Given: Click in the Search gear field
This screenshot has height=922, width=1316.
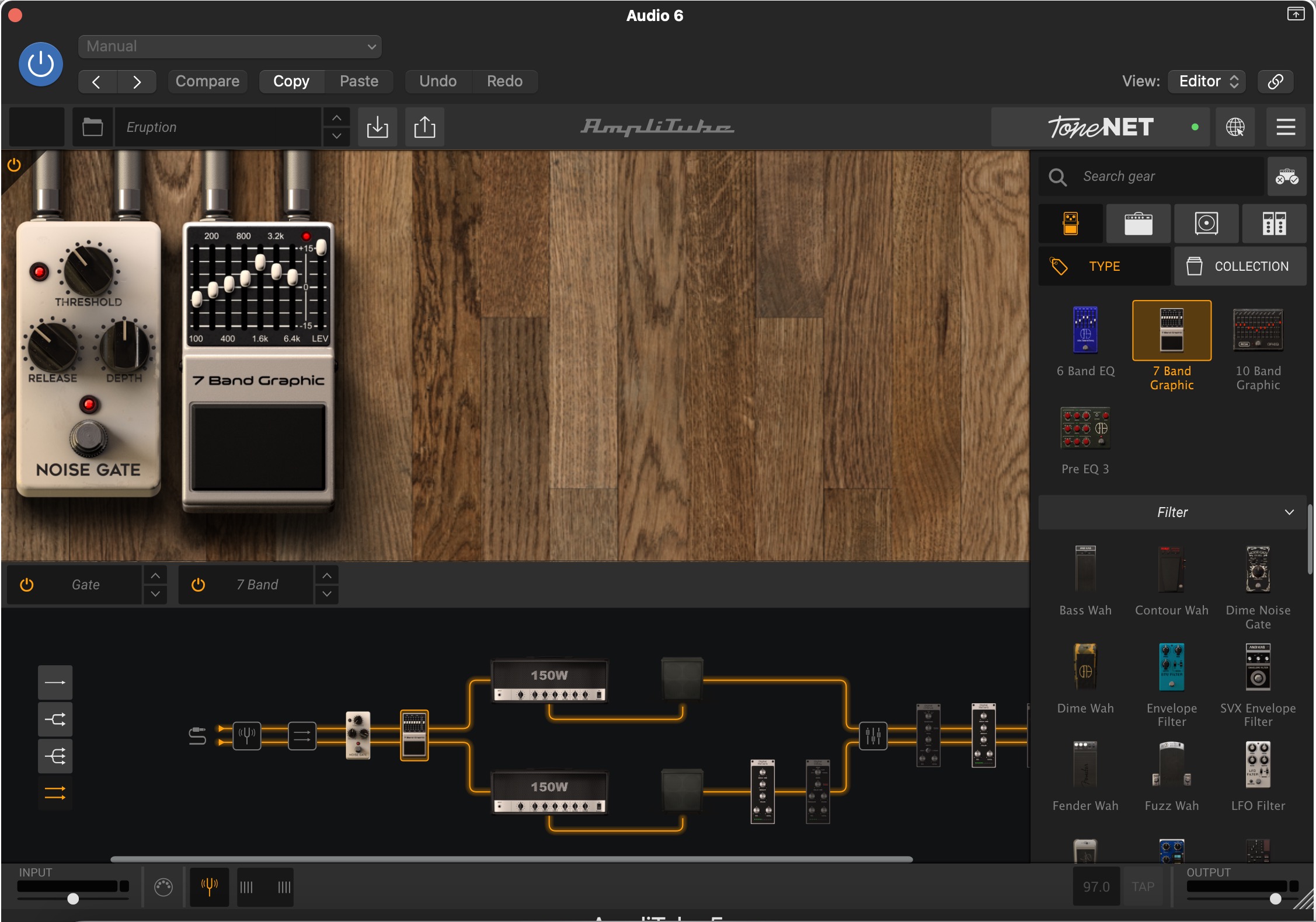Looking at the screenshot, I should (x=1151, y=176).
